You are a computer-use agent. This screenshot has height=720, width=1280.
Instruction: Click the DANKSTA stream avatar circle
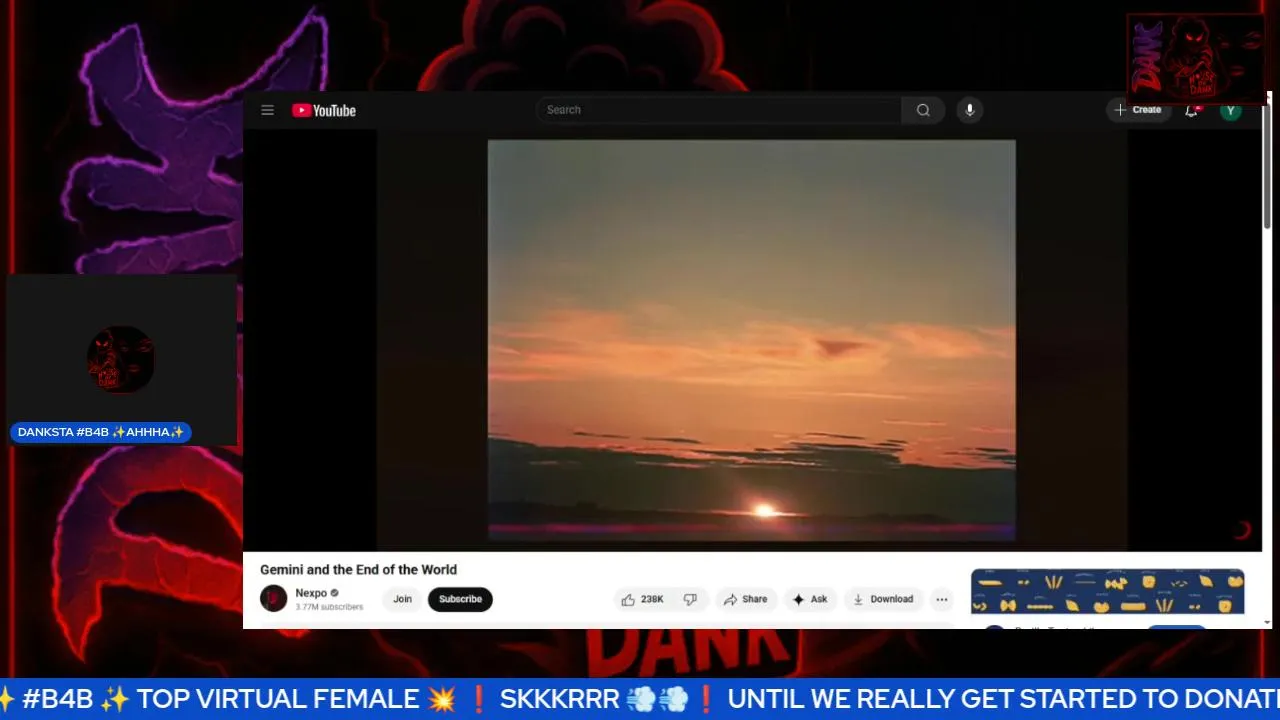[121, 359]
